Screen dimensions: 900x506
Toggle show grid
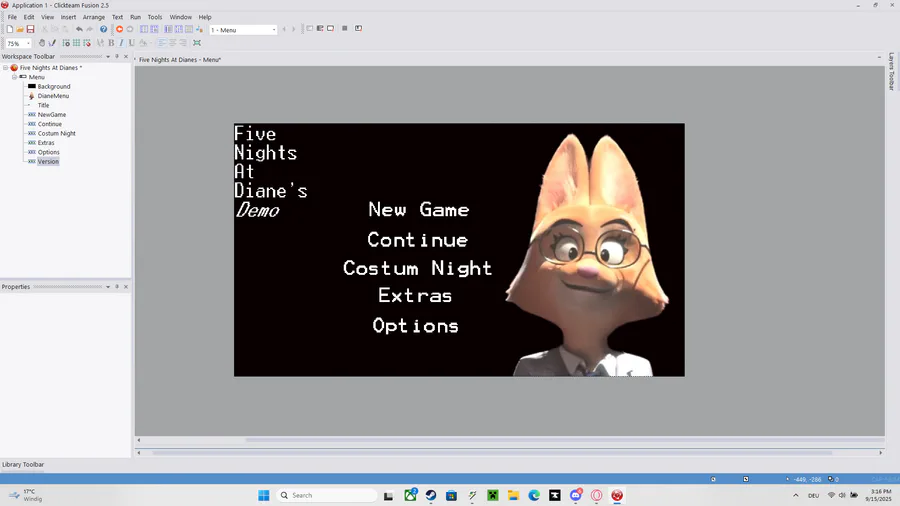pos(76,43)
